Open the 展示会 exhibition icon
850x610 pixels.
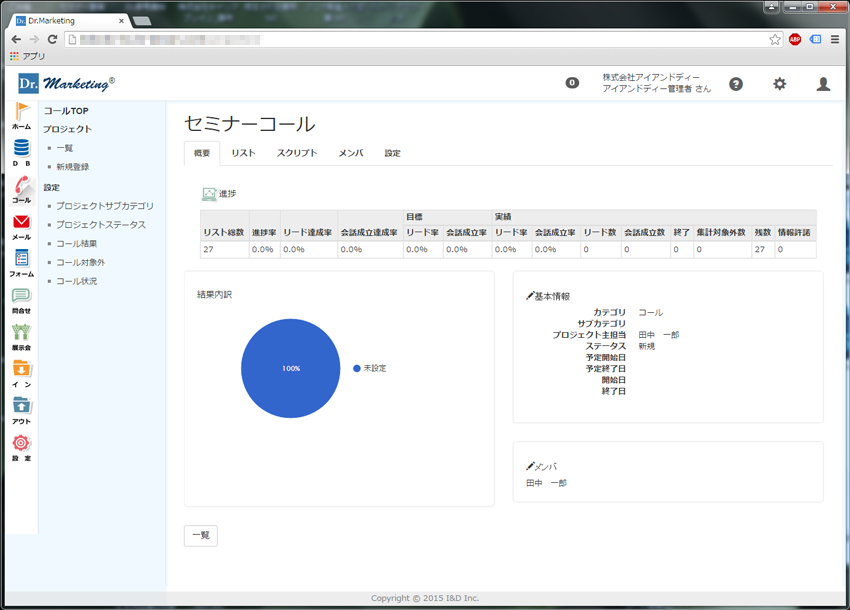21,334
